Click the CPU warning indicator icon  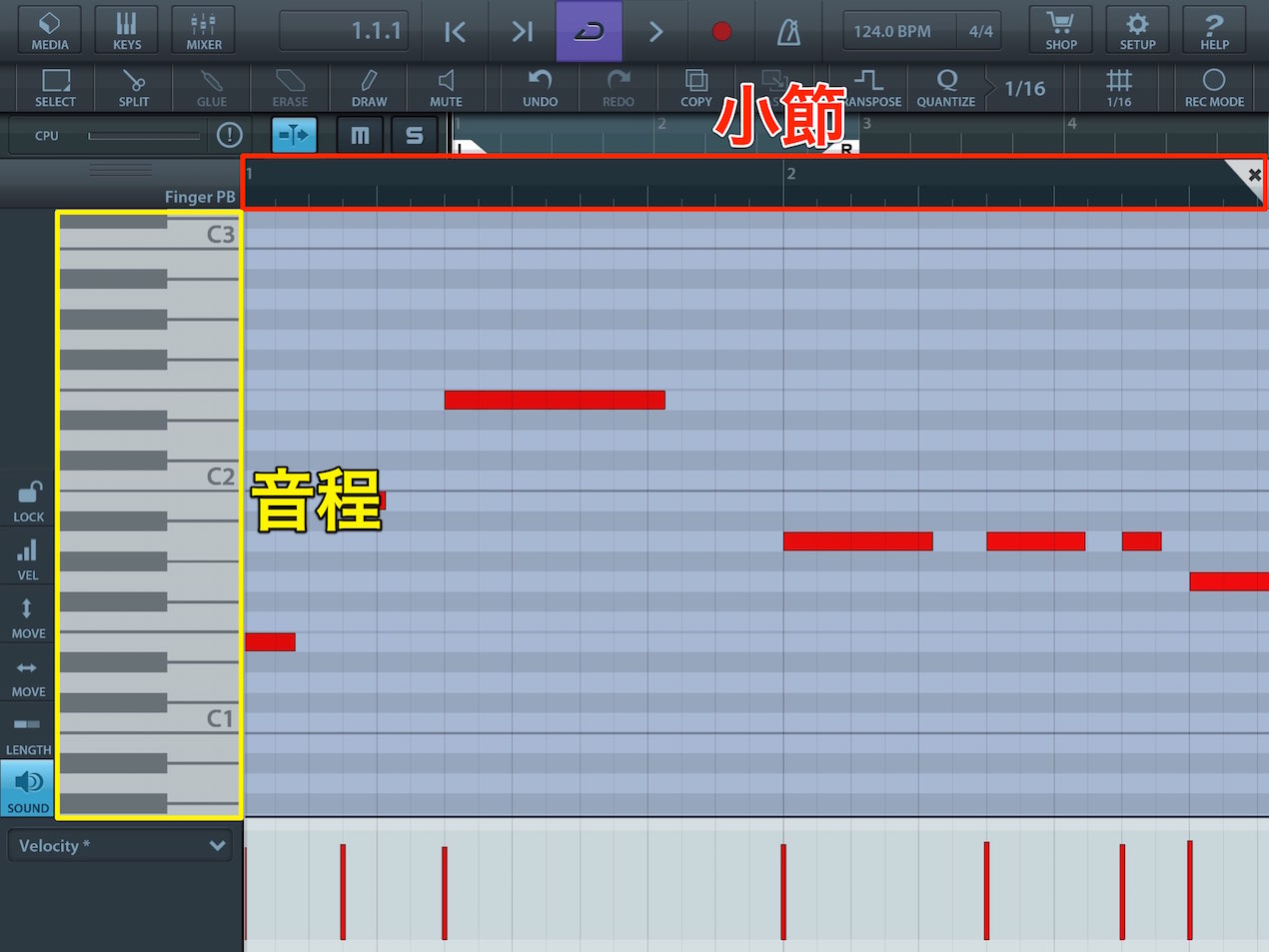point(230,135)
